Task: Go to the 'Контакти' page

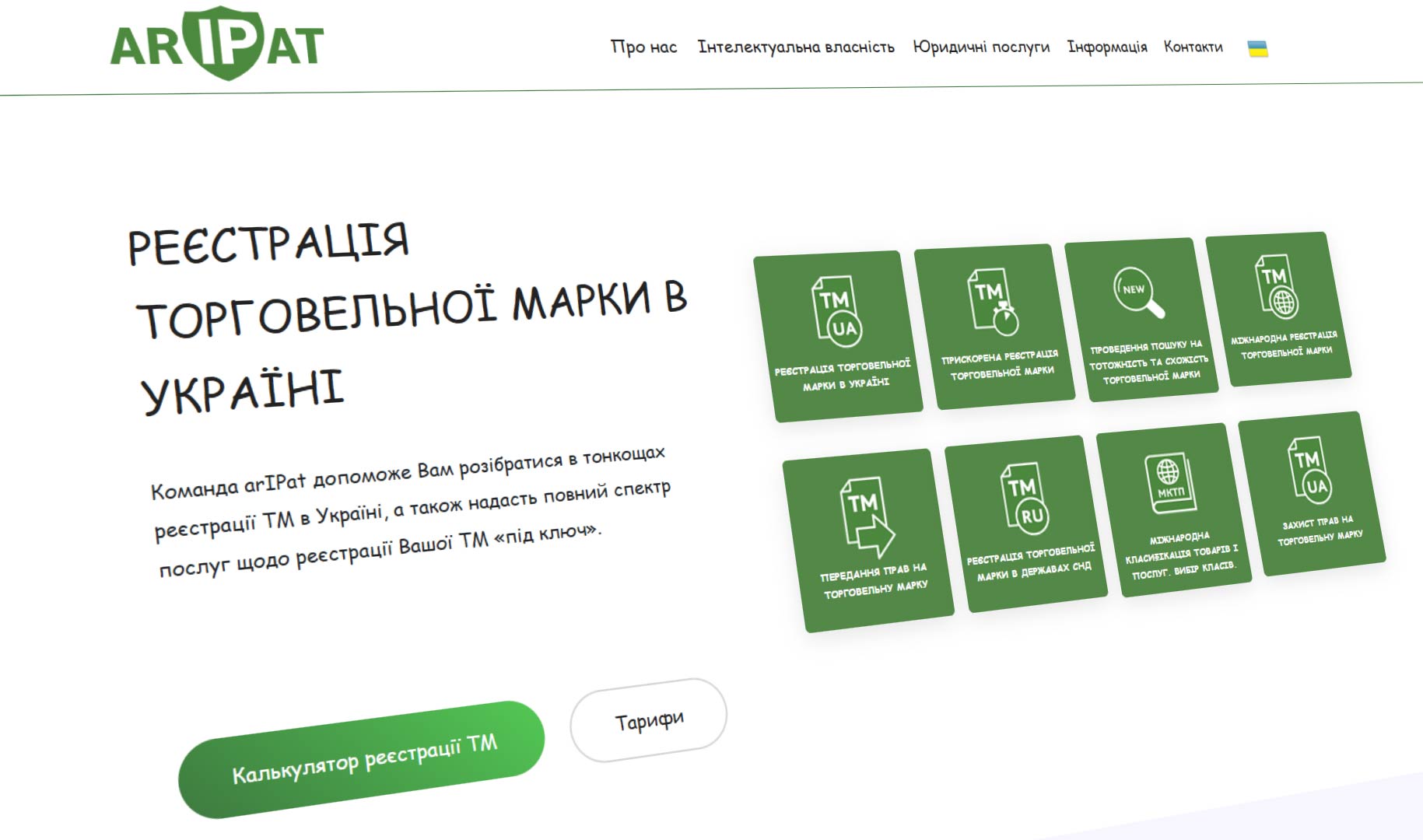Action: pyautogui.click(x=1193, y=47)
